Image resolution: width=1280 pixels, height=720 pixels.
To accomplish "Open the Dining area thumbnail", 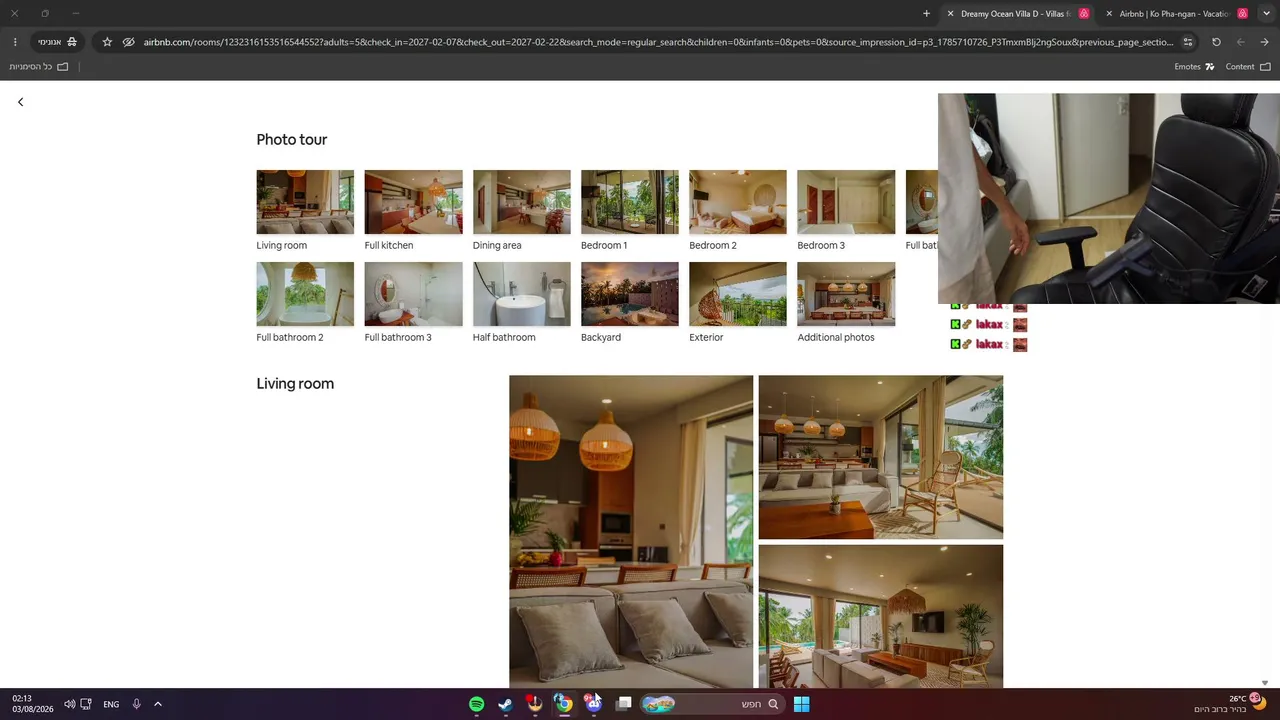I will [x=521, y=202].
